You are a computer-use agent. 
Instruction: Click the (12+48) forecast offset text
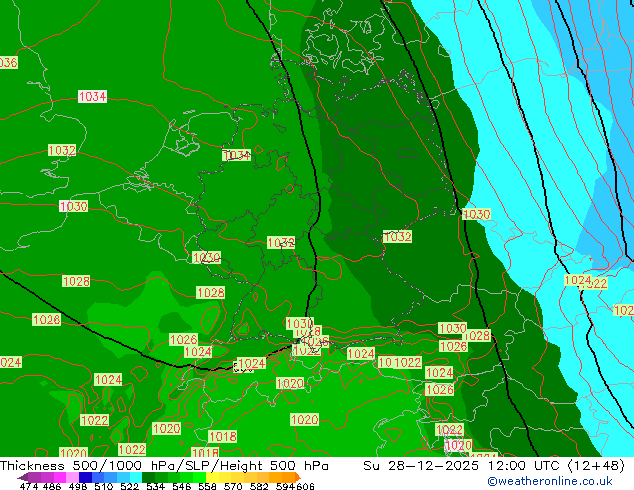pyautogui.click(x=601, y=465)
